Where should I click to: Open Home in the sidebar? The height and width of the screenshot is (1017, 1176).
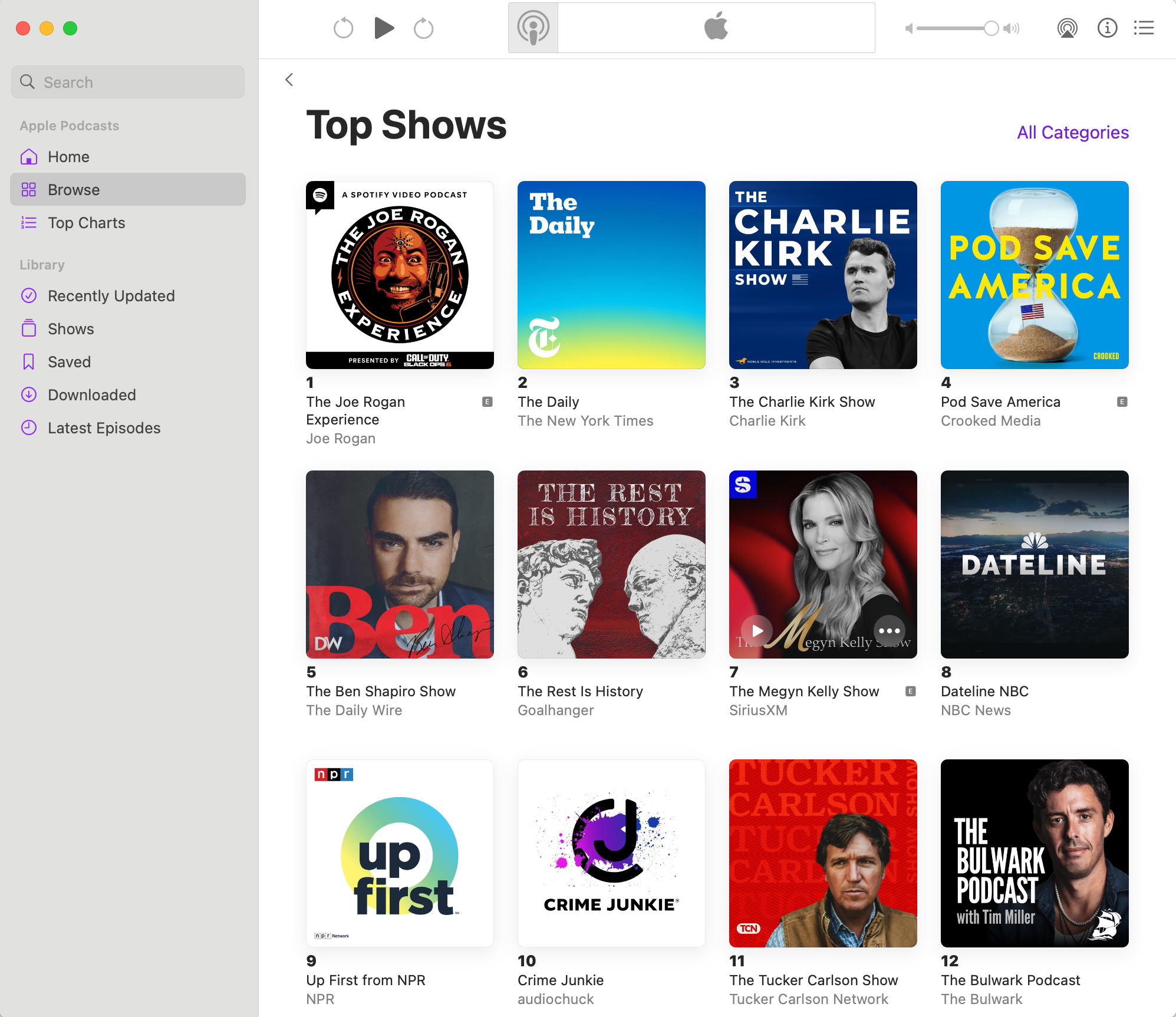coord(128,157)
